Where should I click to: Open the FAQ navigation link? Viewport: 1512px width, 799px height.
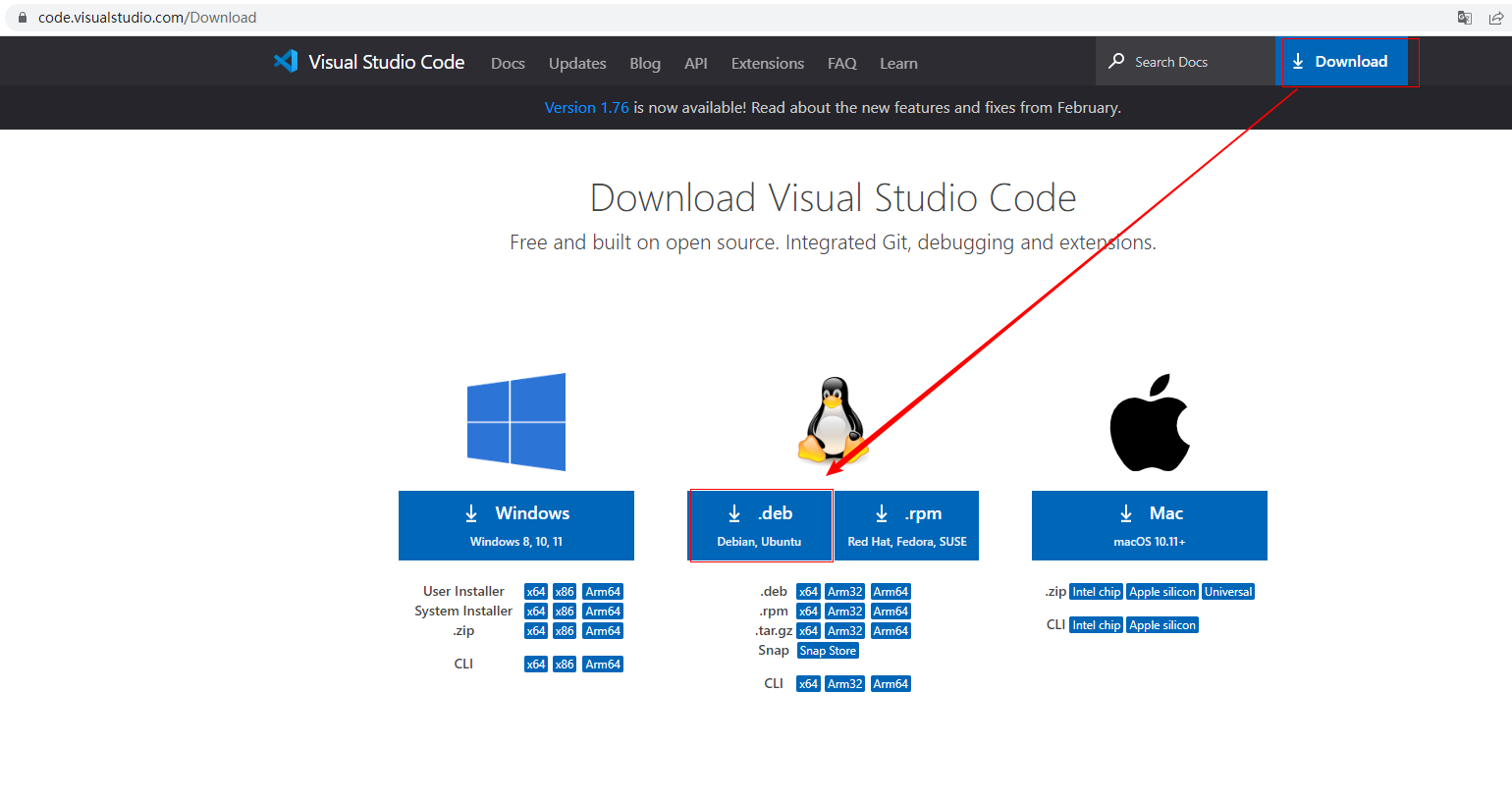point(842,63)
